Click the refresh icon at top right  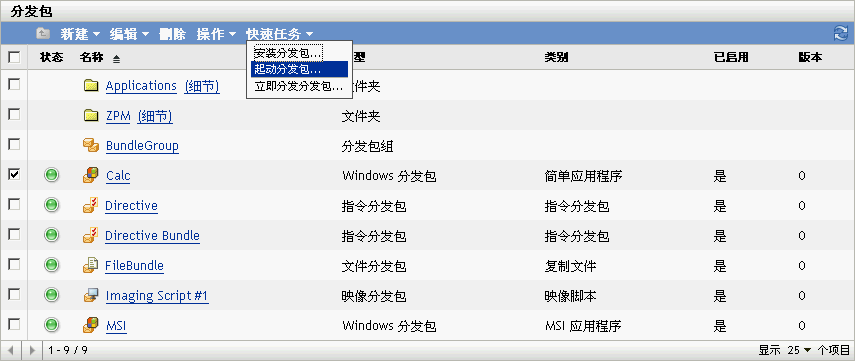pos(840,33)
